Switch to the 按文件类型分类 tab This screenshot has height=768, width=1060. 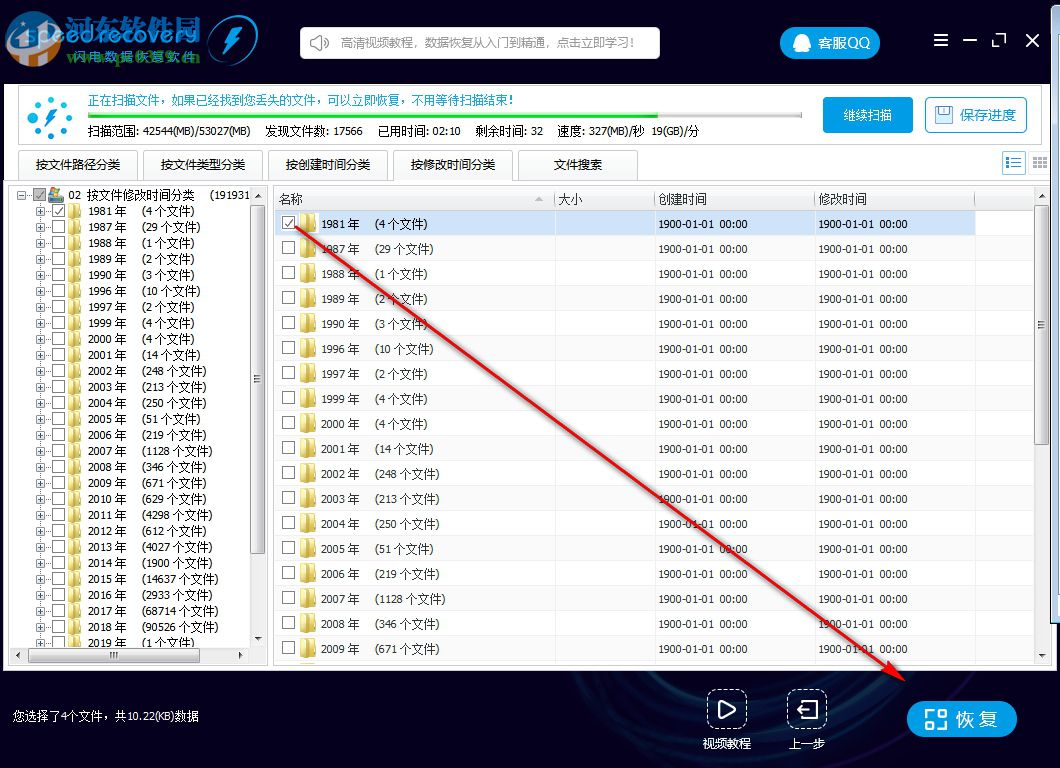(202, 165)
